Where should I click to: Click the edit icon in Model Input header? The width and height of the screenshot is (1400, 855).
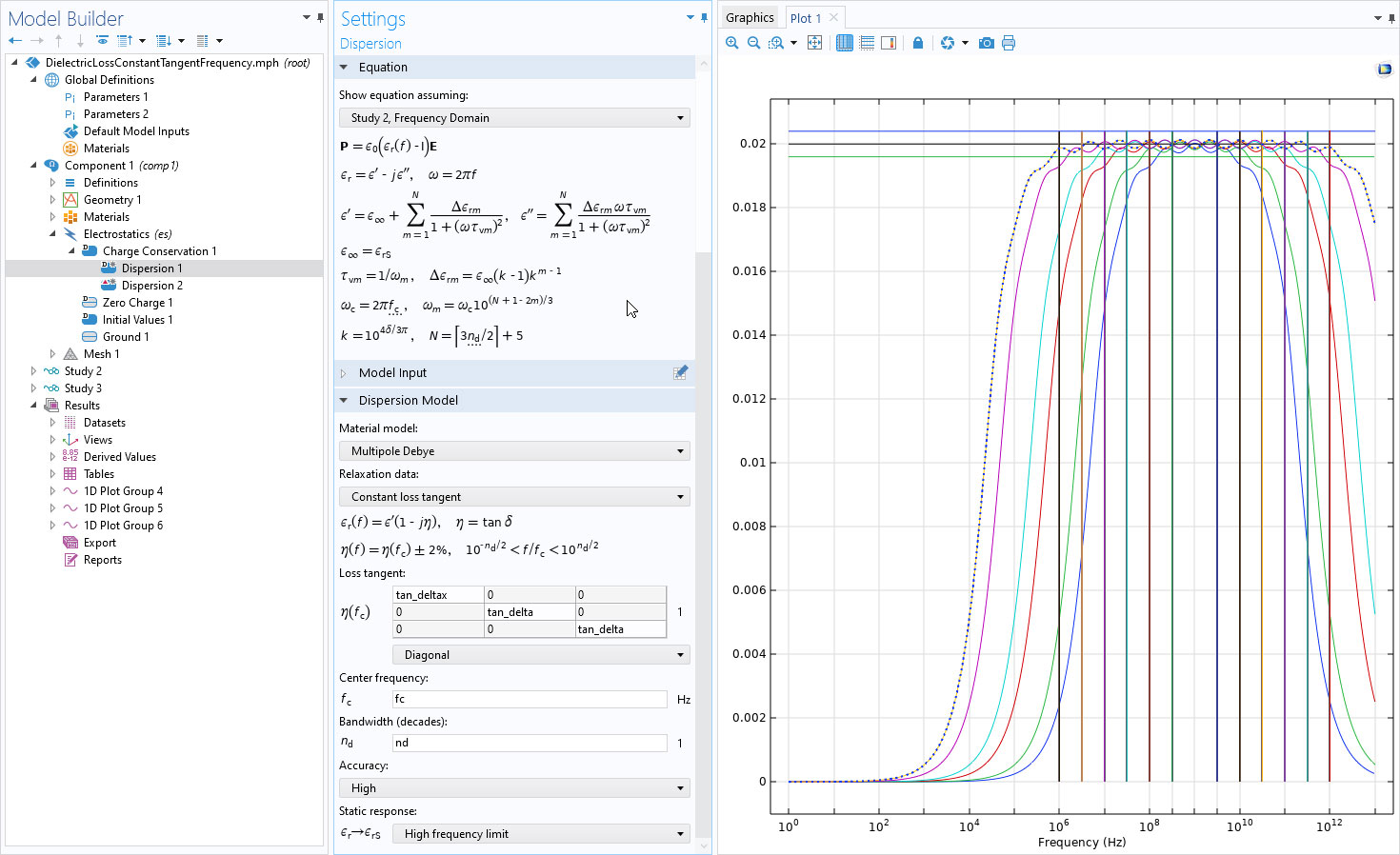(680, 373)
